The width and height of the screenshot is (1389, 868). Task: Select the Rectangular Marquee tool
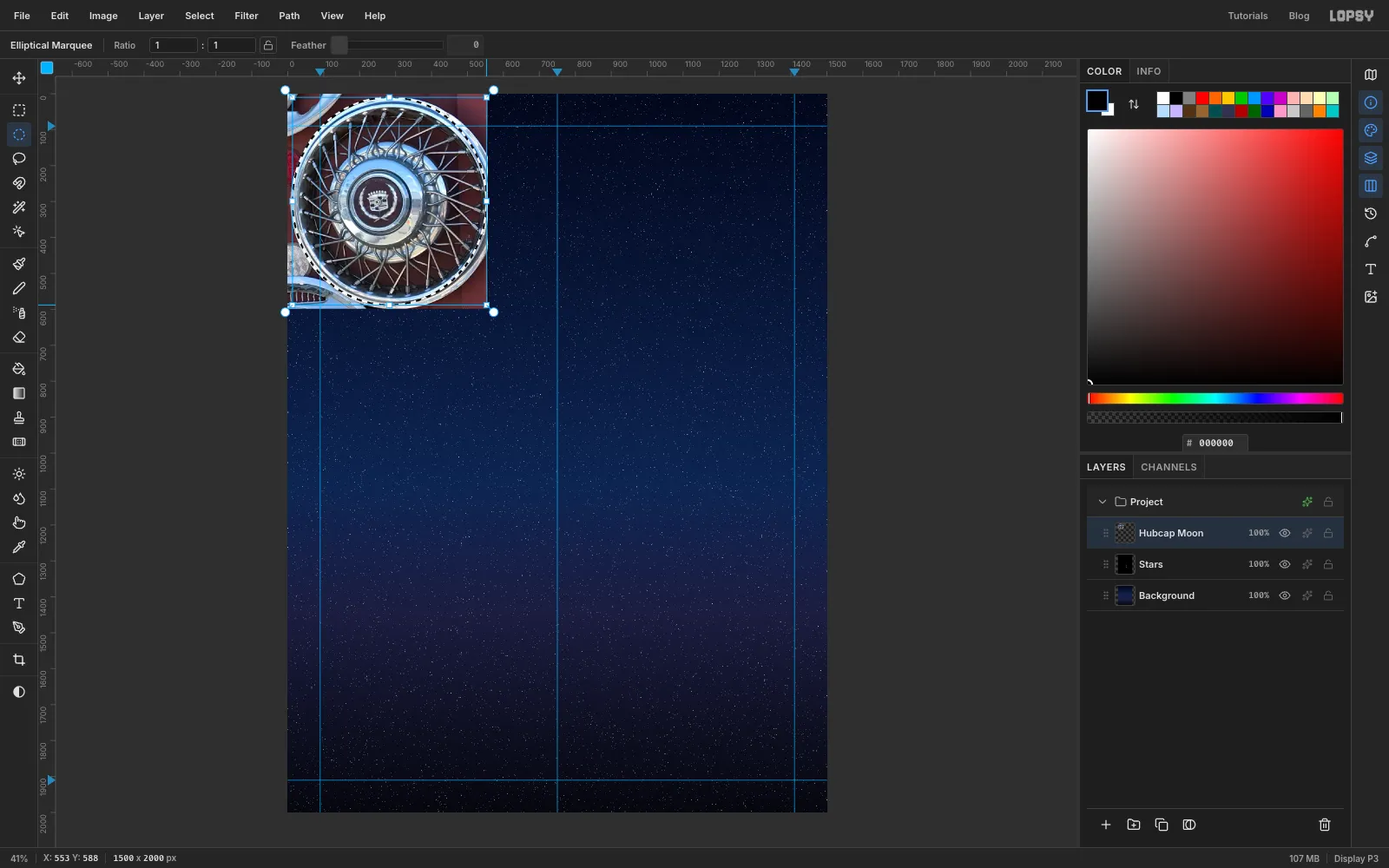tap(19, 110)
